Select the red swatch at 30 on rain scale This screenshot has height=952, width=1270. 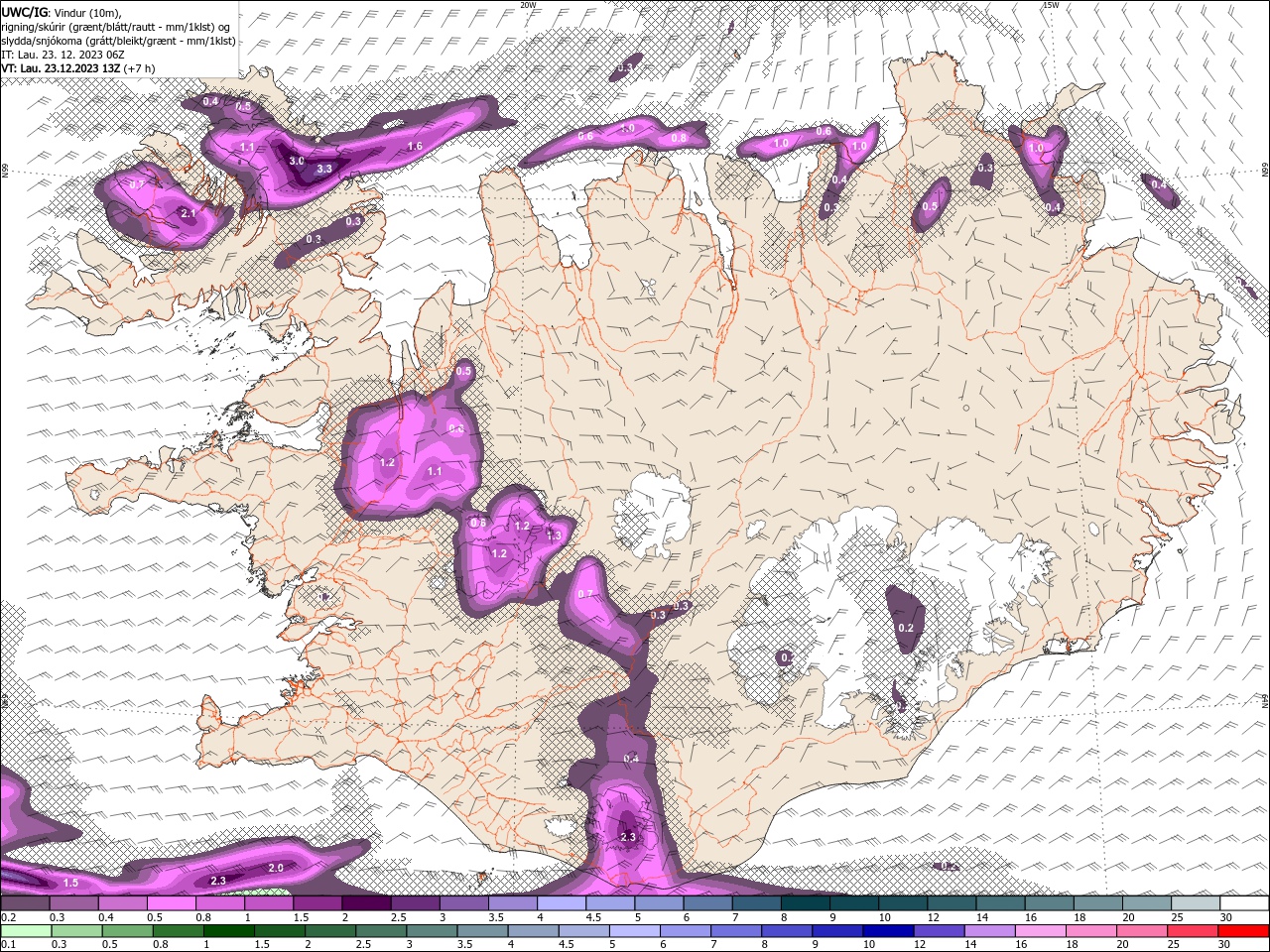coord(1243,931)
